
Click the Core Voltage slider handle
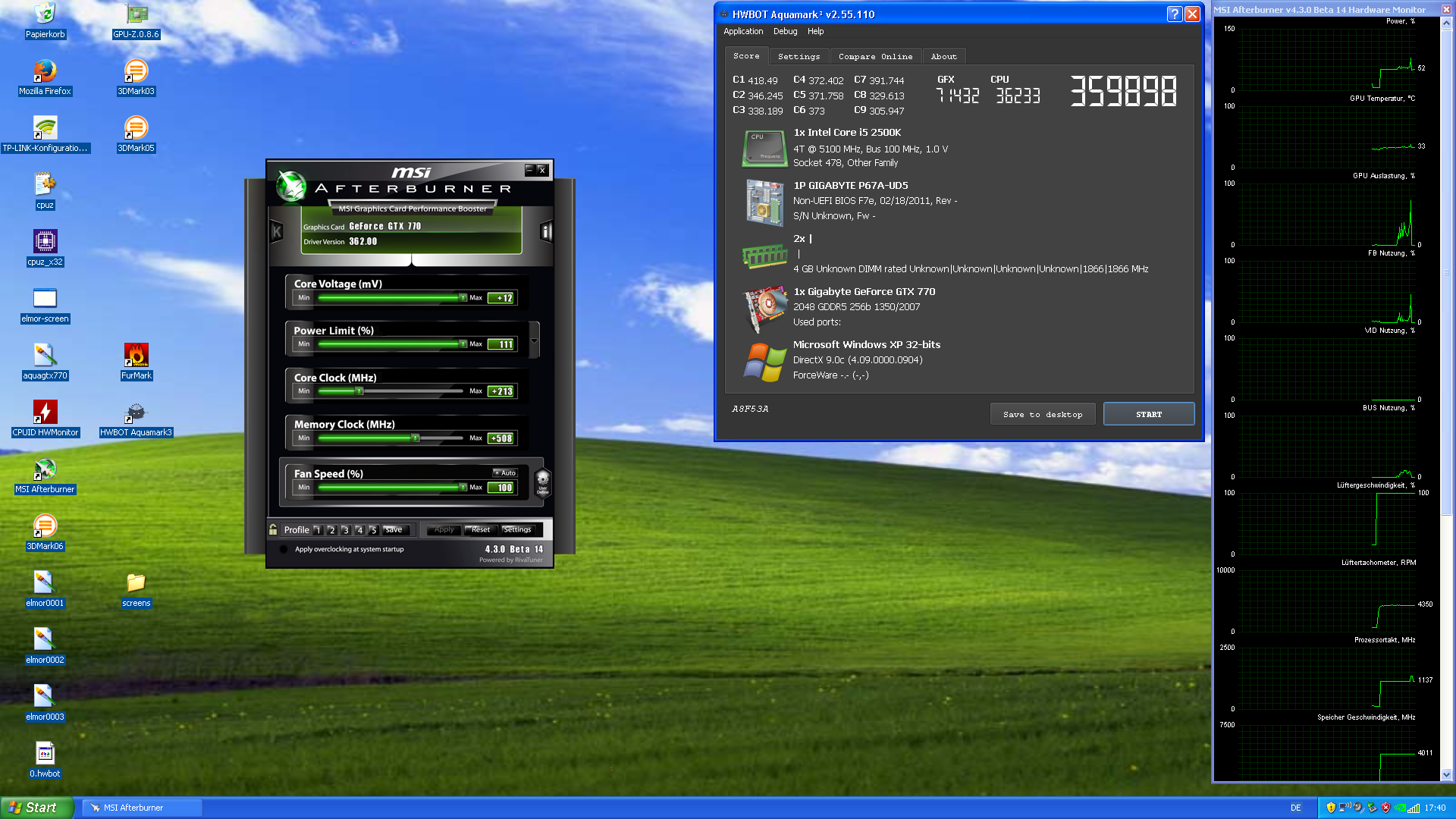pos(463,298)
